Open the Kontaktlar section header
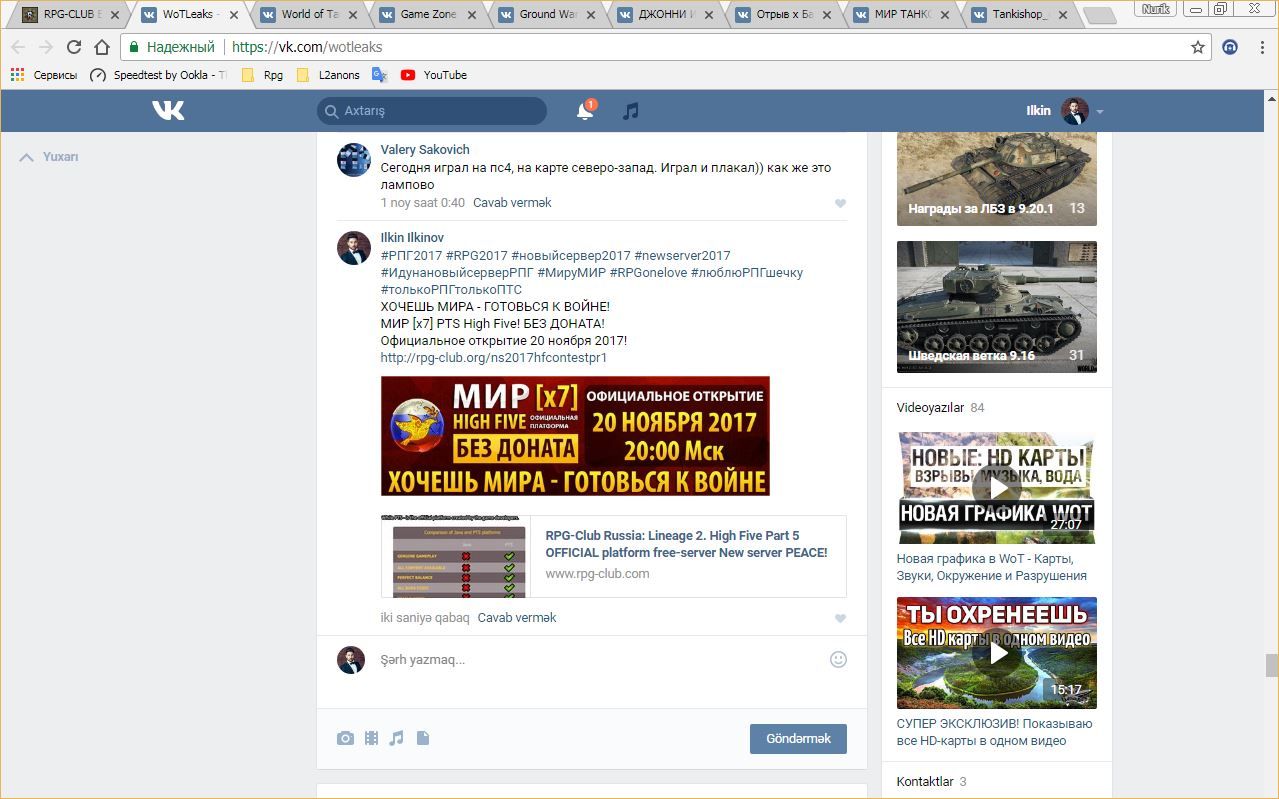The image size is (1279, 799). coord(925,782)
